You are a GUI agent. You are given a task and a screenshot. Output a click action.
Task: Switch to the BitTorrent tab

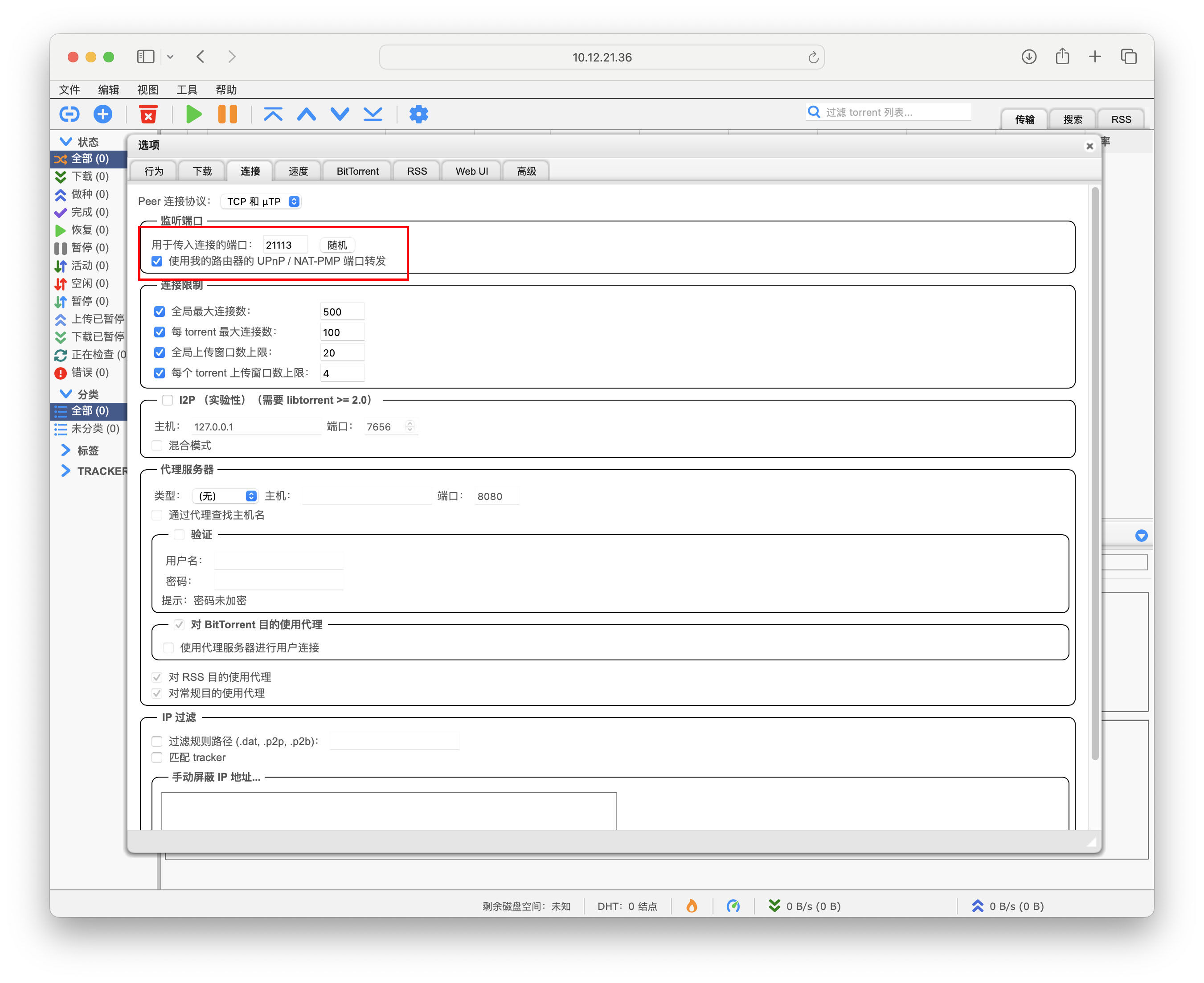click(x=358, y=171)
